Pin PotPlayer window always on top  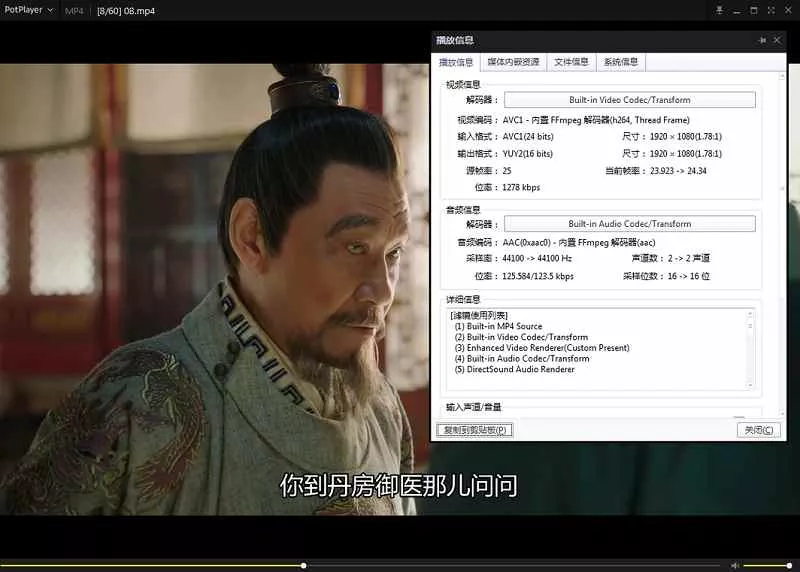coord(719,10)
